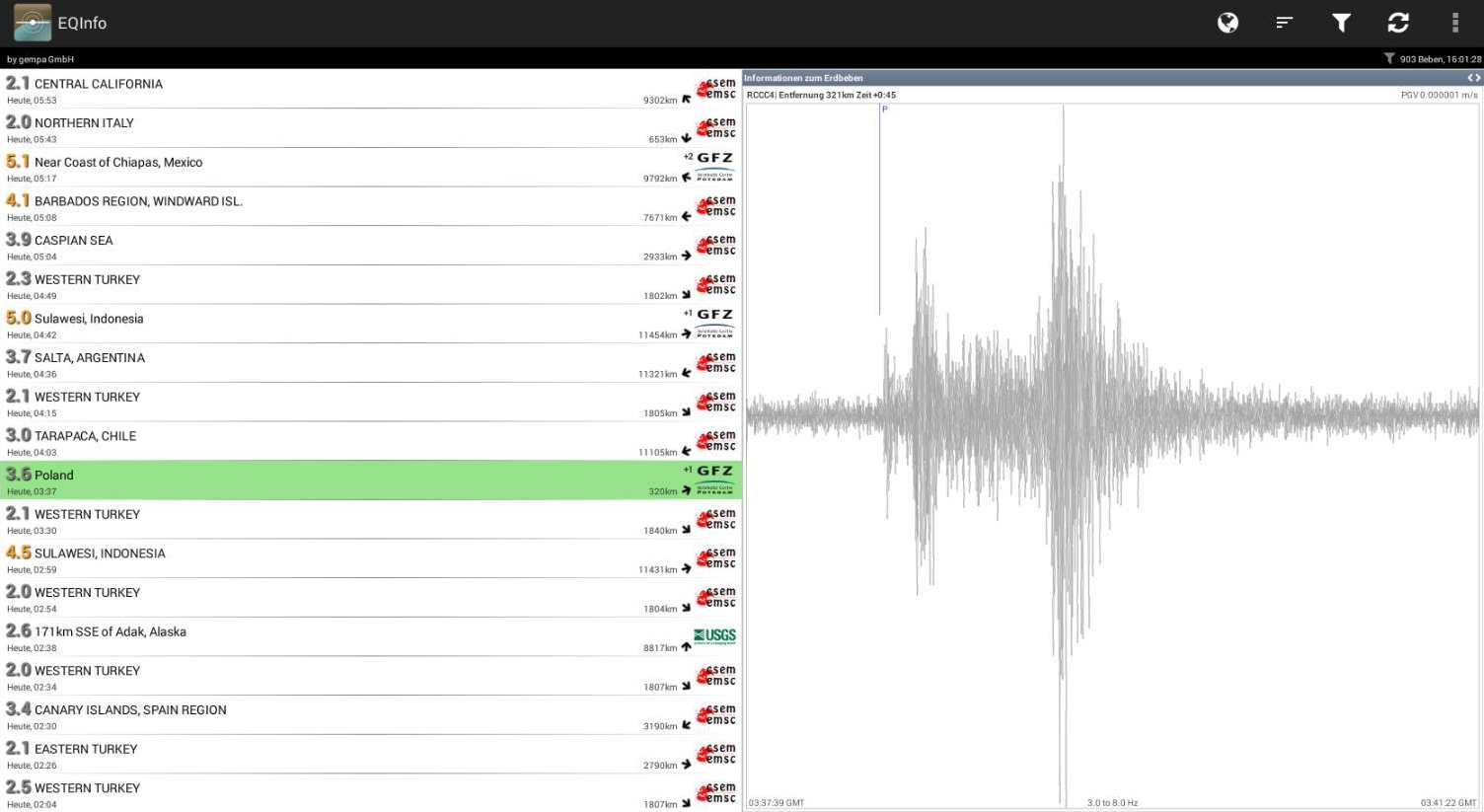Click the sort list icon
1484x812 pixels.
tap(1284, 23)
